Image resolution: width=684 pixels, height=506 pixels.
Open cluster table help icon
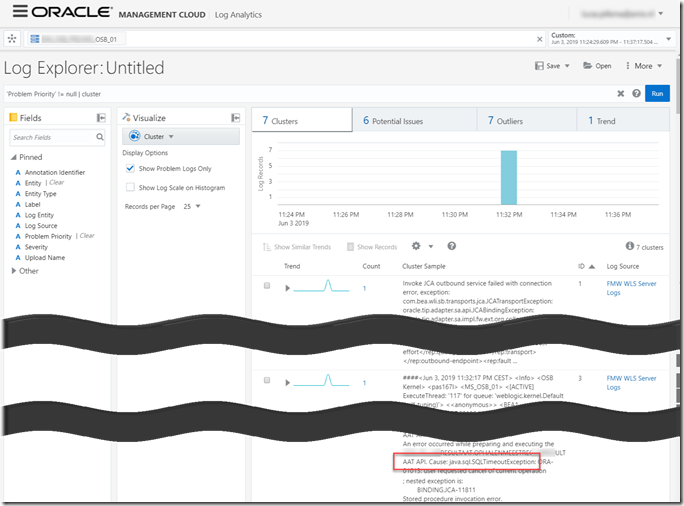(x=451, y=246)
